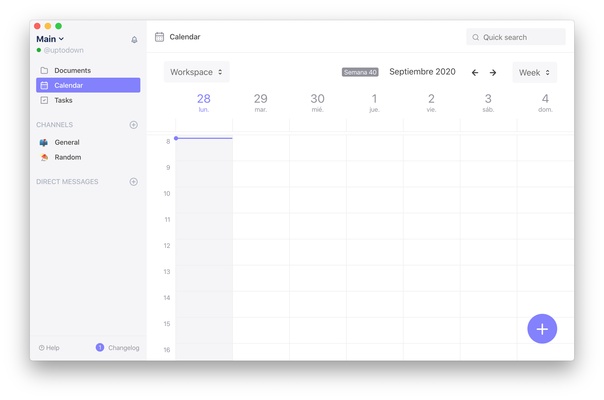
Task: Start a new direct message
Action: point(134,182)
